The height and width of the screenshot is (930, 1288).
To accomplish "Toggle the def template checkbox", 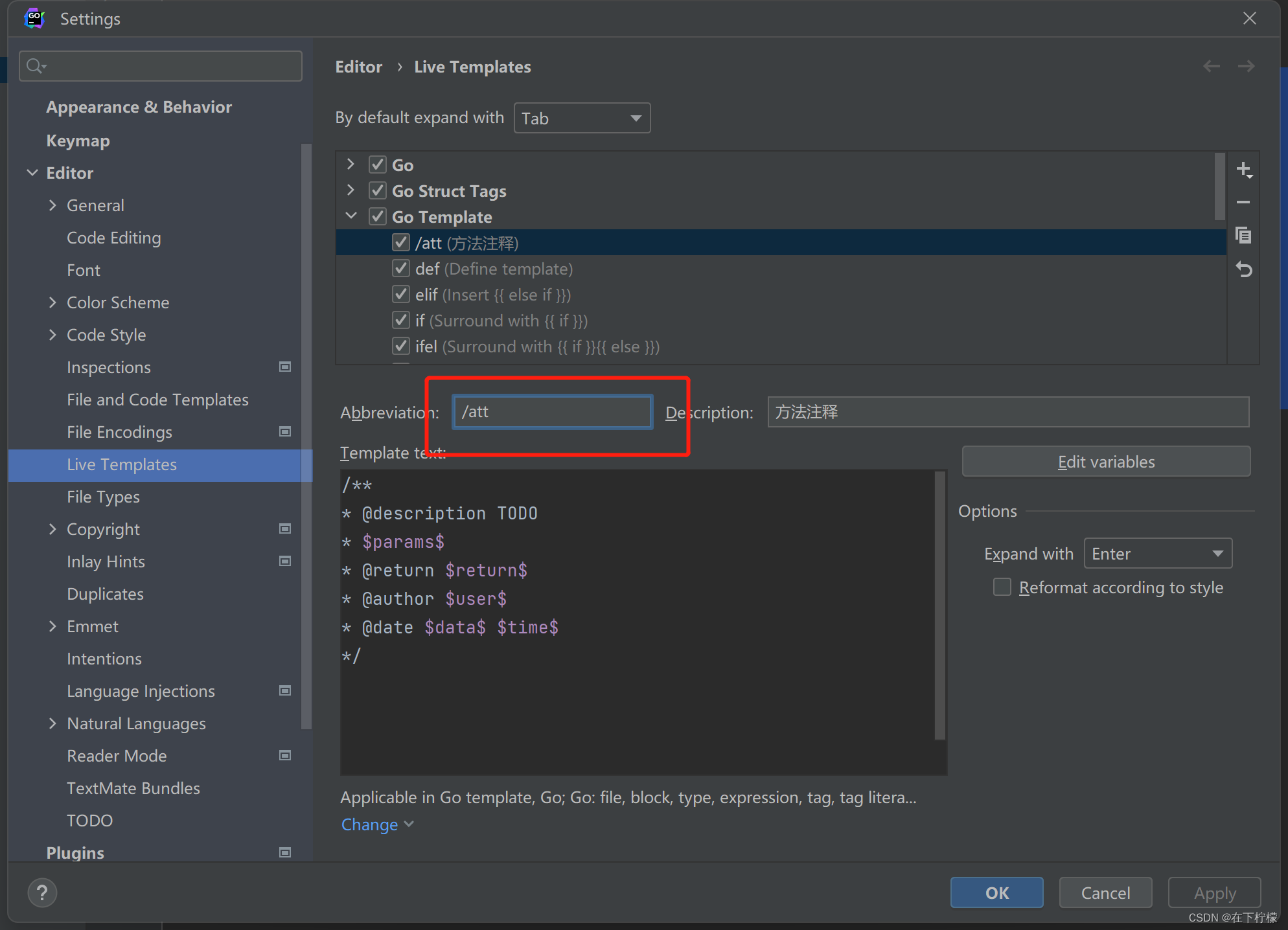I will click(402, 268).
